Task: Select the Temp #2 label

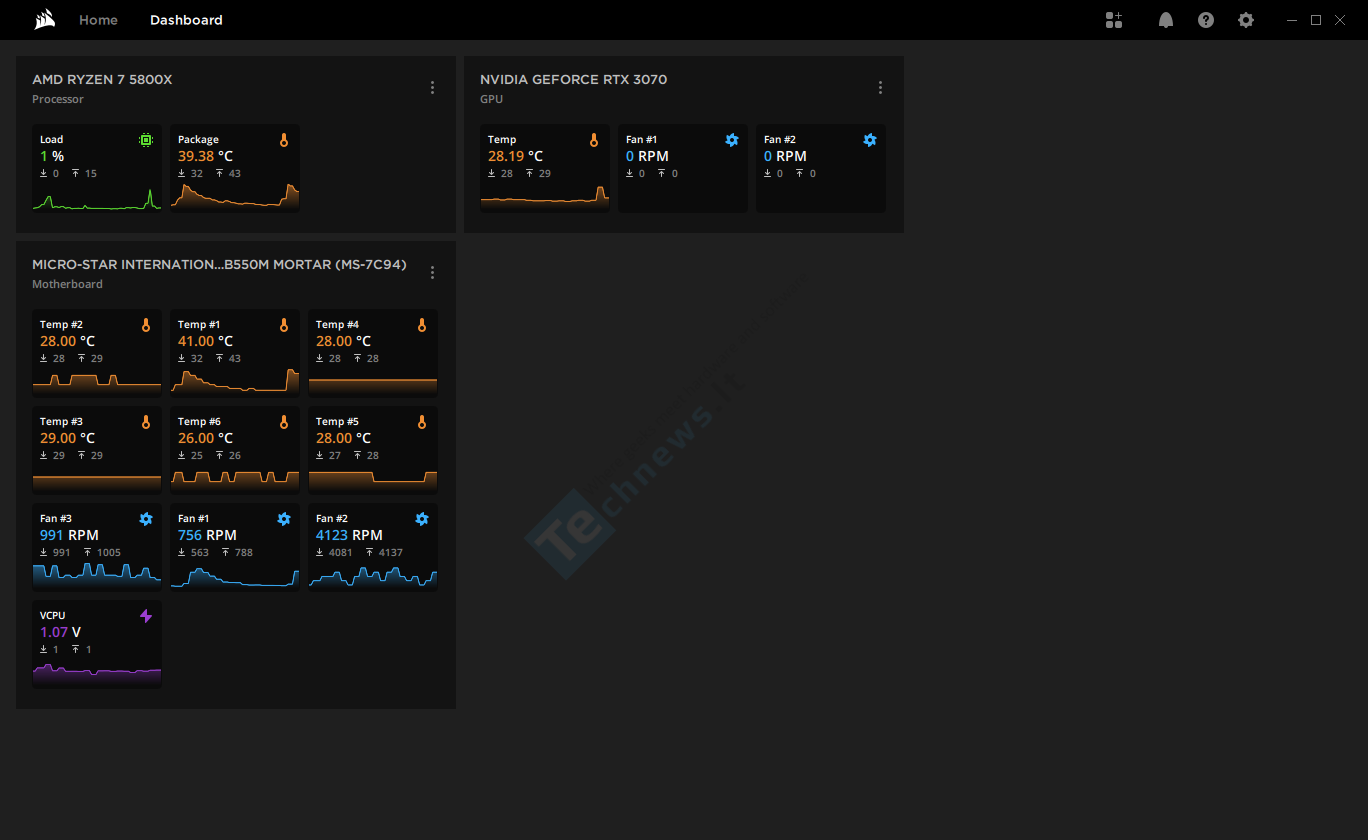Action: (61, 325)
